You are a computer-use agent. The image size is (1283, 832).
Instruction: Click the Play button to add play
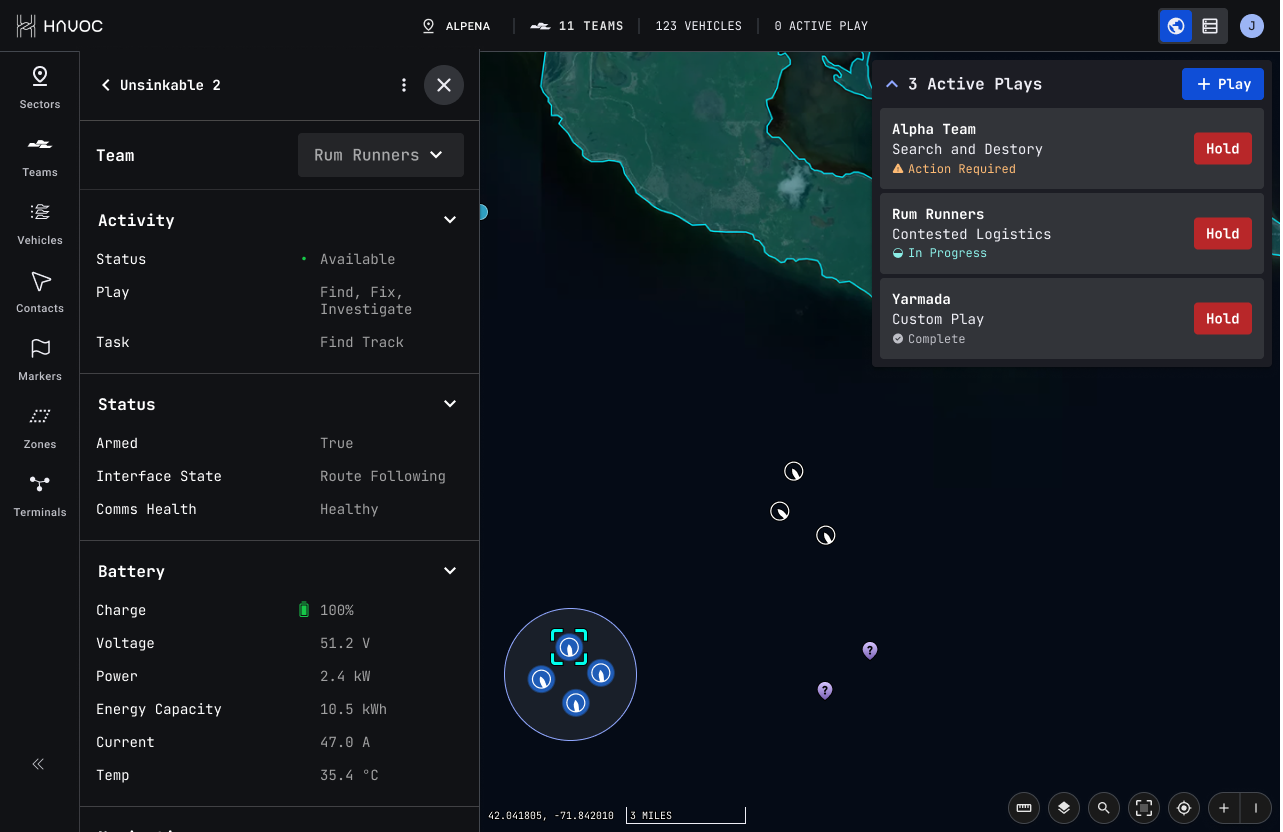tap(1223, 84)
